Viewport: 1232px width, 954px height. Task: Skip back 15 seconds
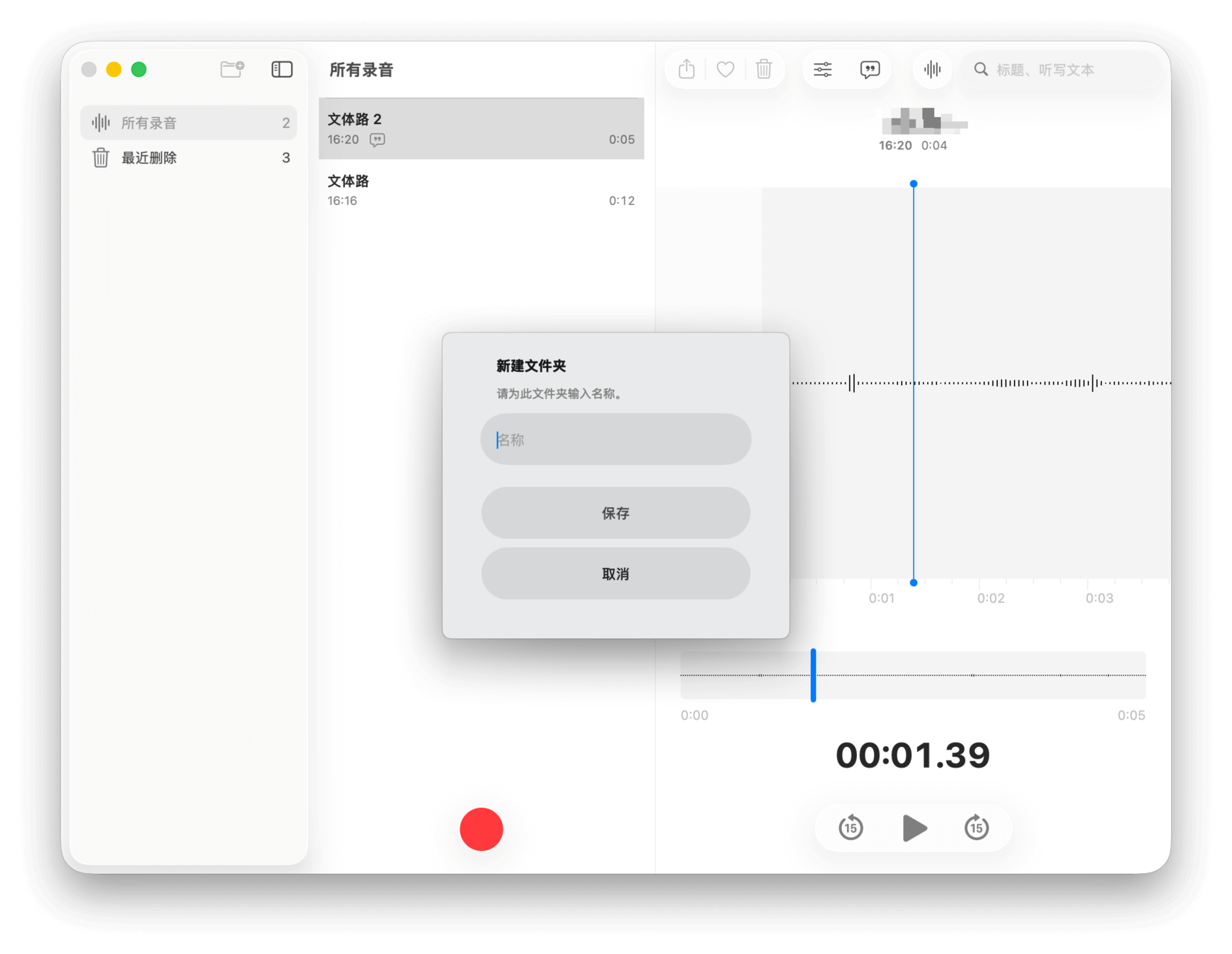851,828
